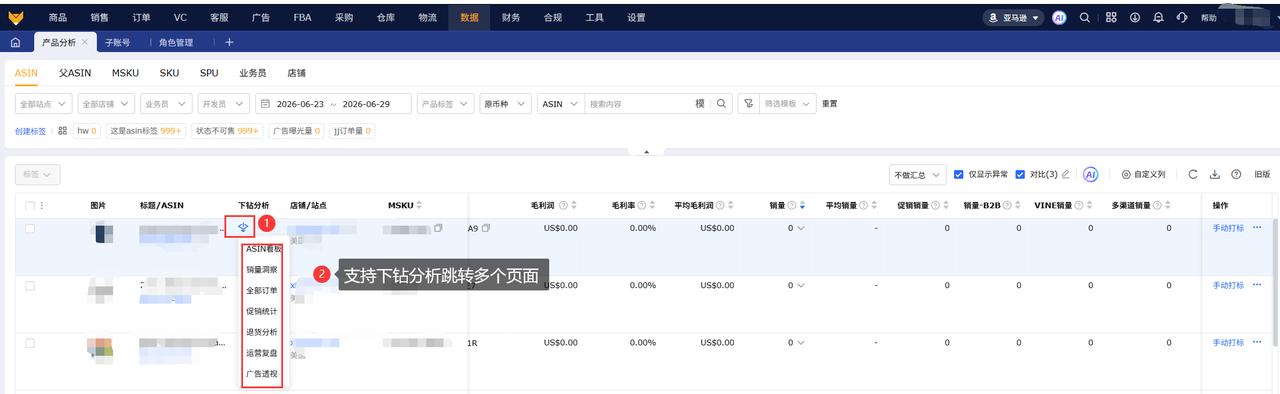Open the customer support headset icon
The height and width of the screenshot is (394, 1280).
1182,17
